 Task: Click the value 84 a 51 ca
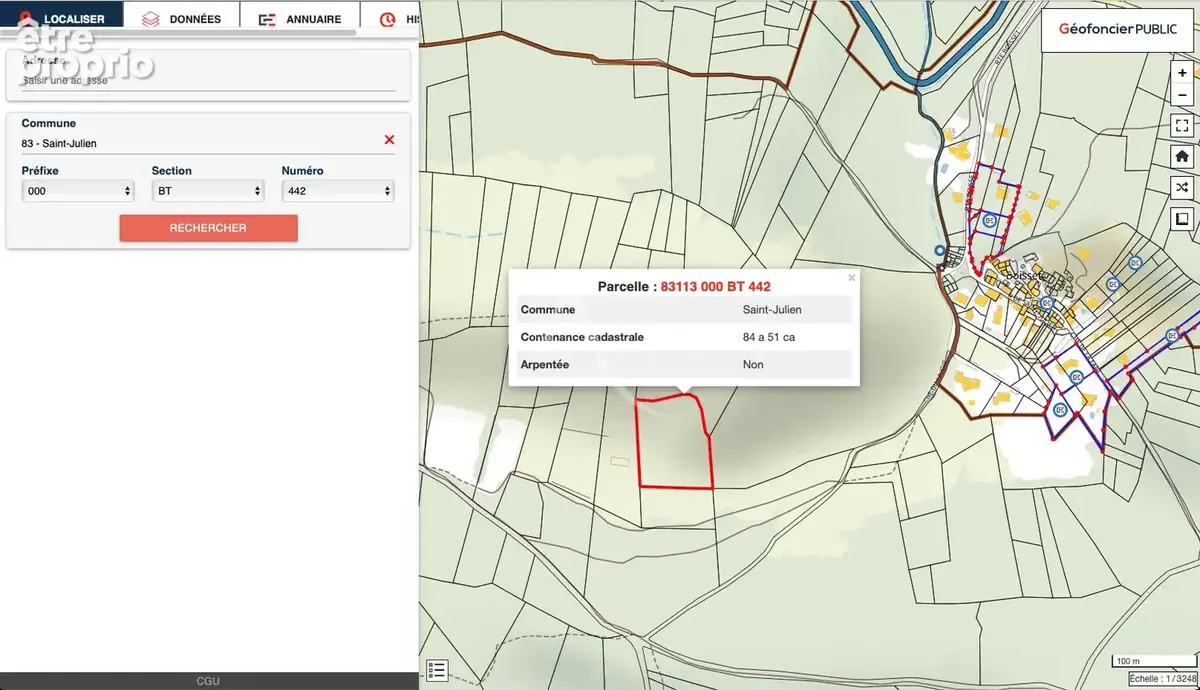[x=769, y=337]
